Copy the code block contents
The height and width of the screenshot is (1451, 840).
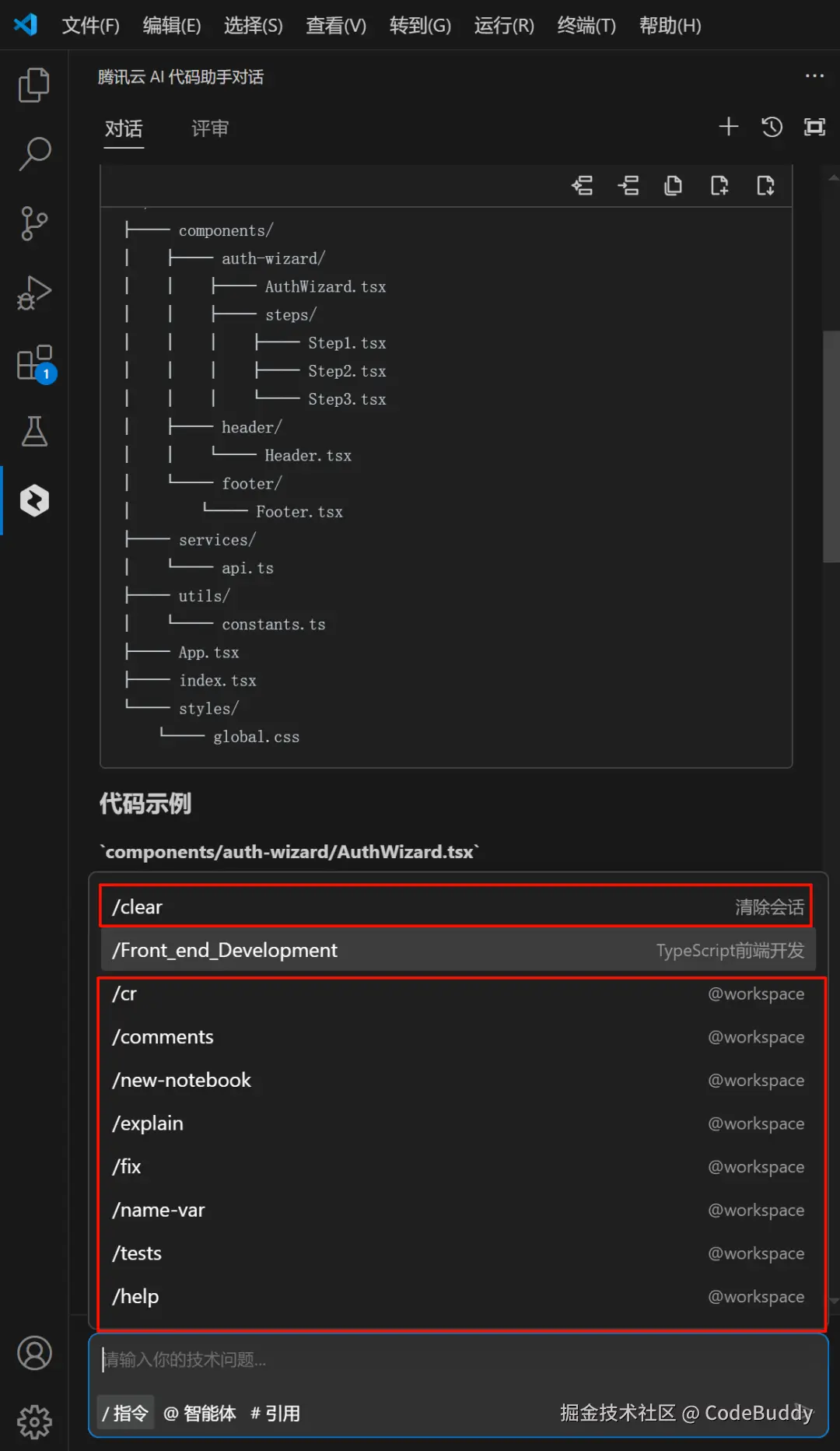[674, 186]
